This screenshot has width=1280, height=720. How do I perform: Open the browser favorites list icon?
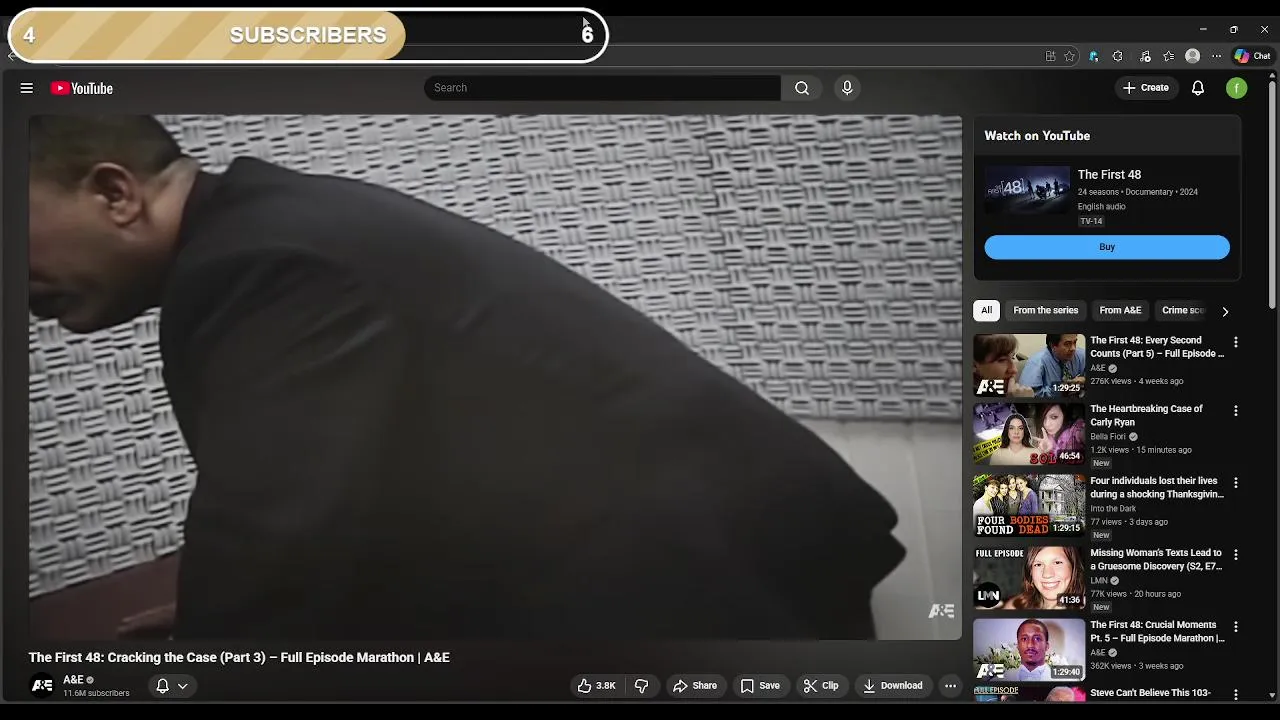click(1169, 56)
